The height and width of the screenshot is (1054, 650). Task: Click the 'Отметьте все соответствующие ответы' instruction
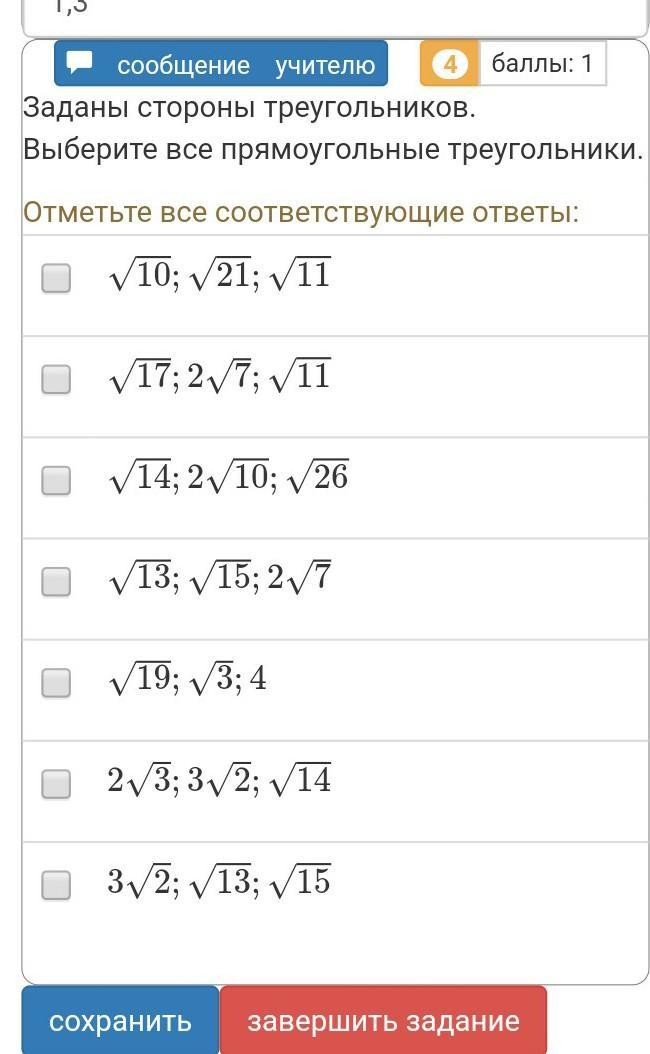(x=301, y=212)
